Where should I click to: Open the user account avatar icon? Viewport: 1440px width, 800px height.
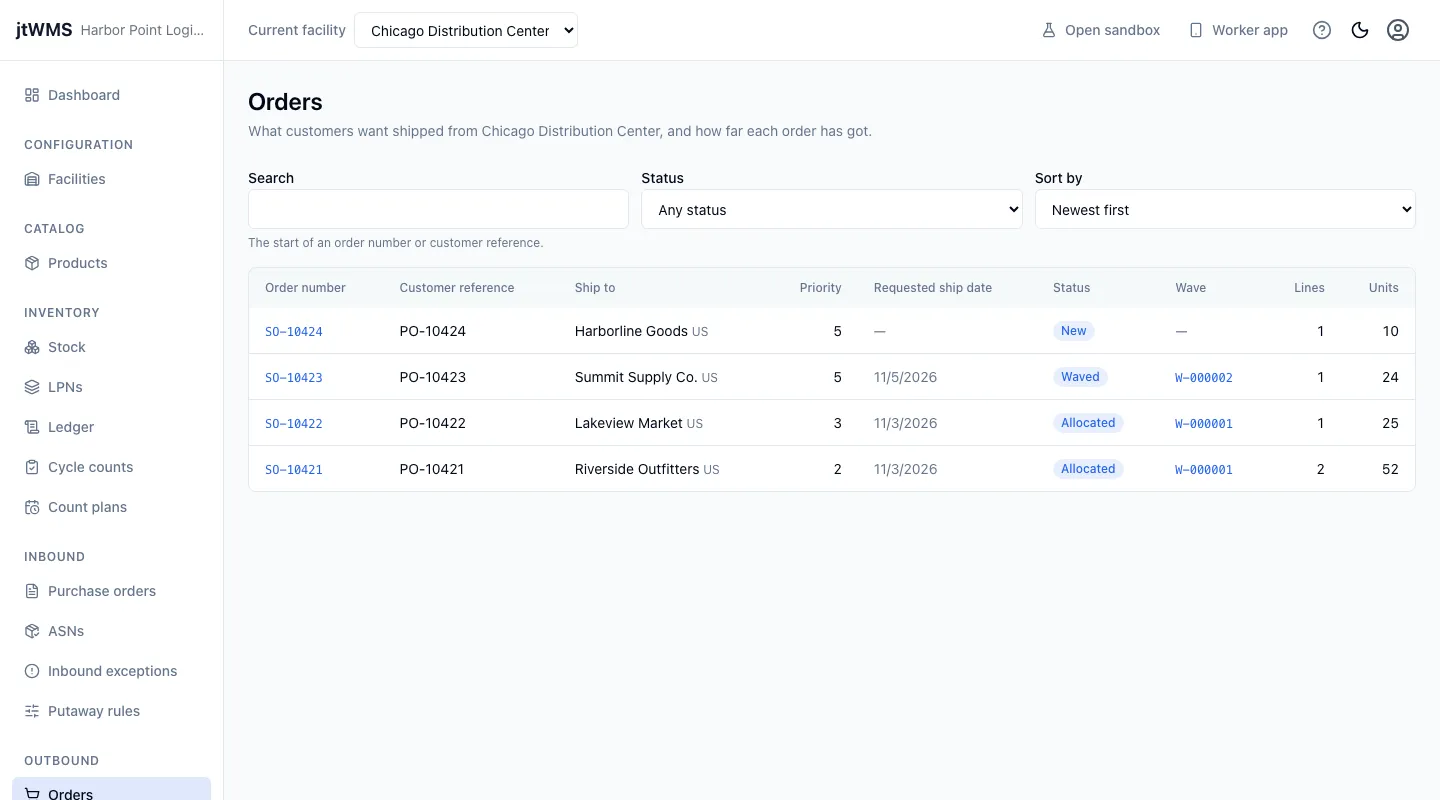(x=1398, y=30)
